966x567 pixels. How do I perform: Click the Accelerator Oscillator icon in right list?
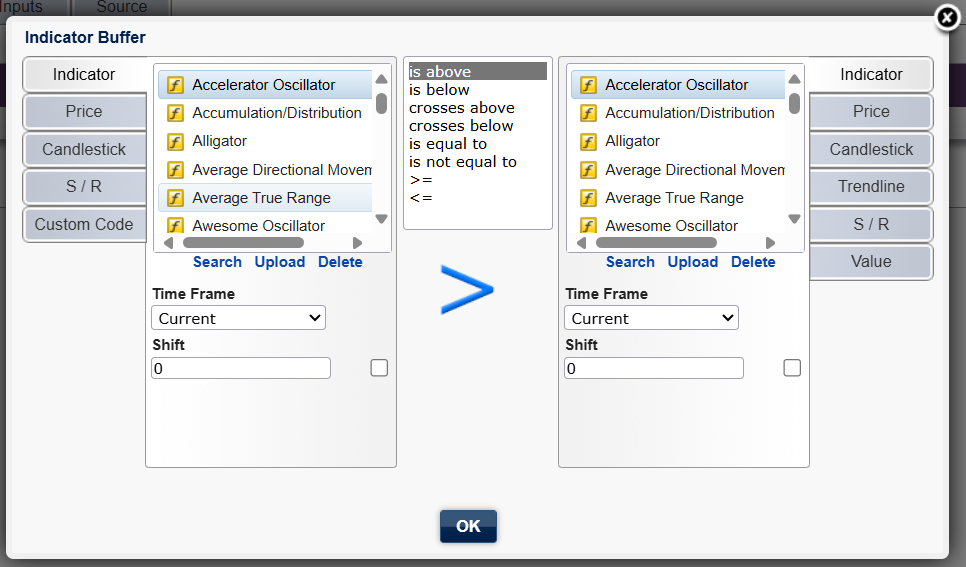[x=588, y=85]
